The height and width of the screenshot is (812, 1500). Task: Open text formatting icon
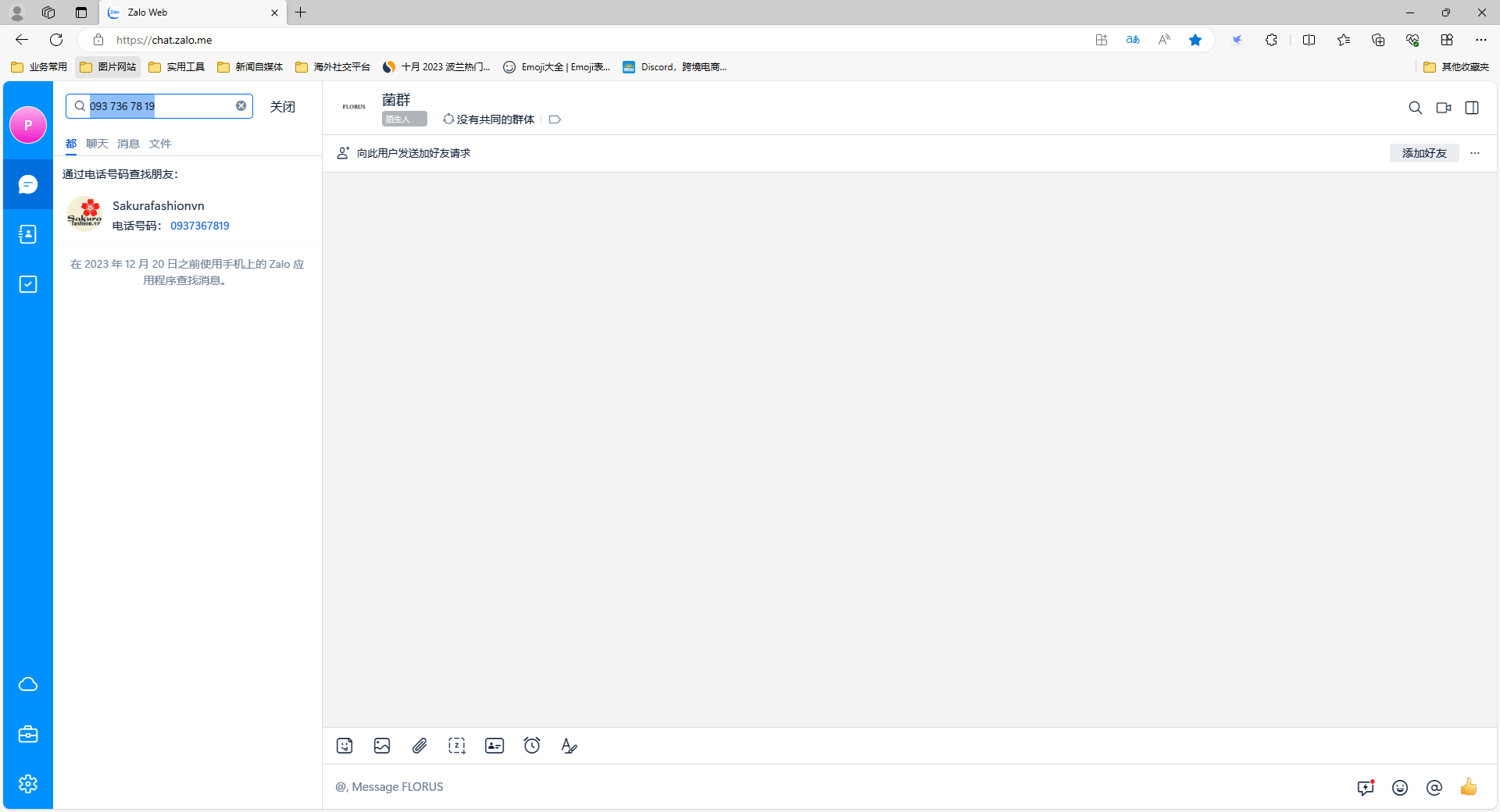point(570,746)
